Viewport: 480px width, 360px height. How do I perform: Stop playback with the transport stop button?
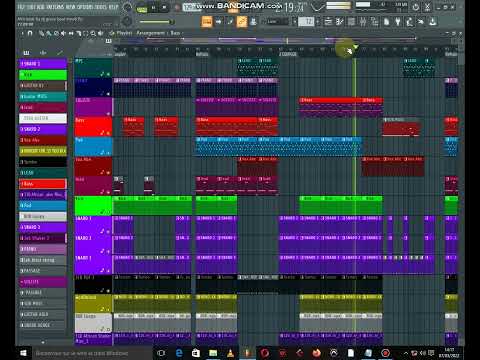pyautogui.click(x=164, y=7)
